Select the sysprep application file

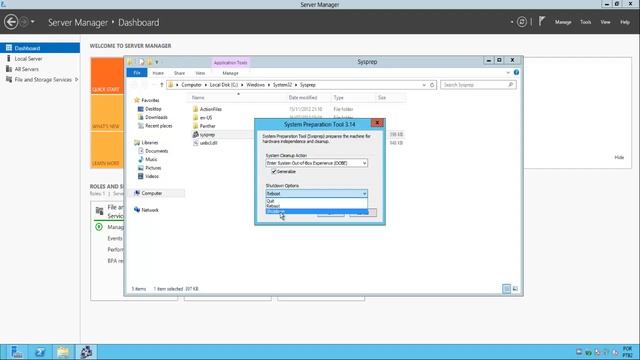point(207,134)
